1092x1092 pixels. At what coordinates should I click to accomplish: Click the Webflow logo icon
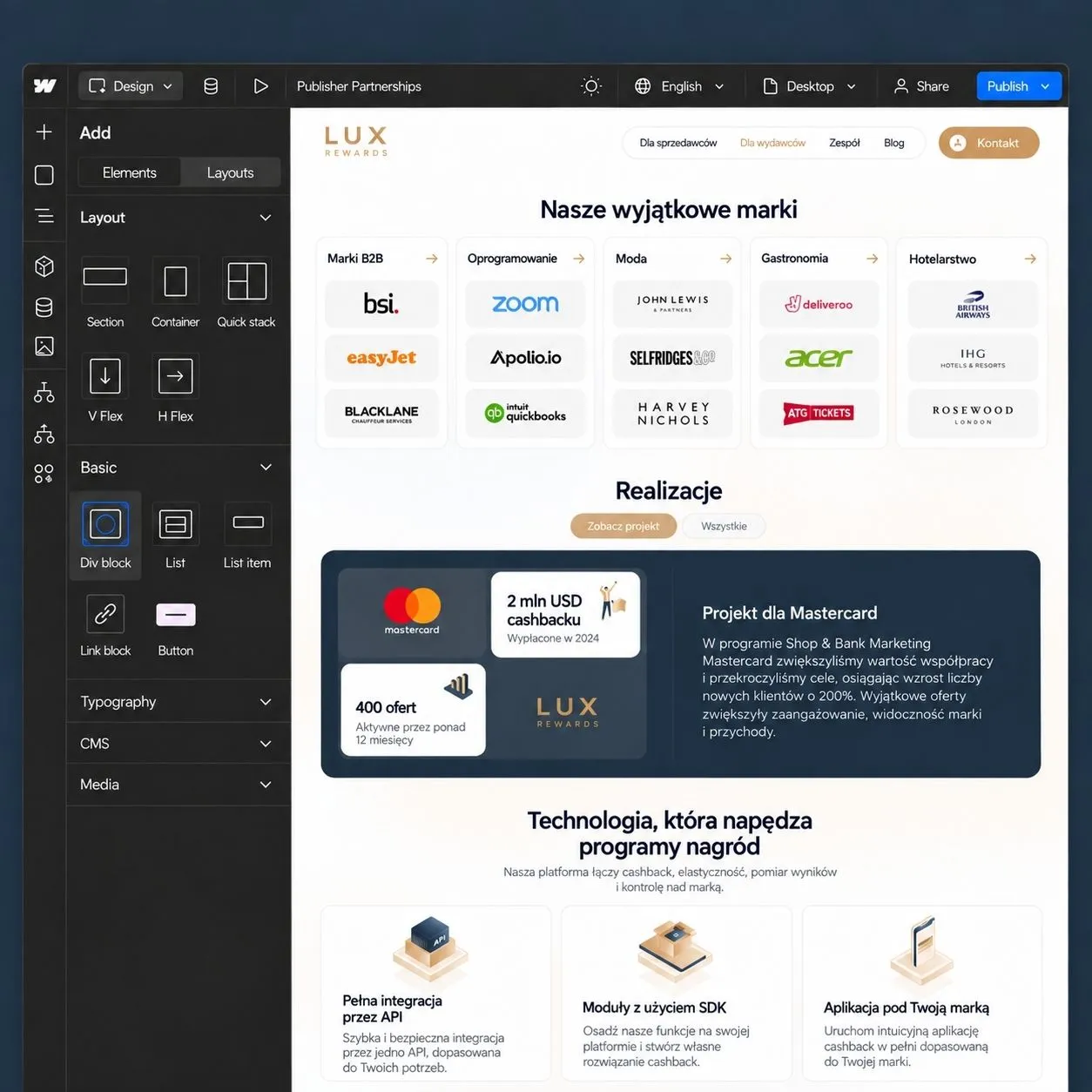coord(44,85)
